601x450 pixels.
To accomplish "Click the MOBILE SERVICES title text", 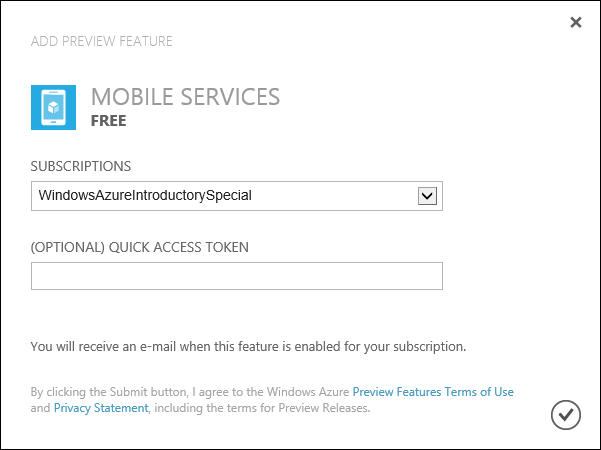I will [185, 97].
